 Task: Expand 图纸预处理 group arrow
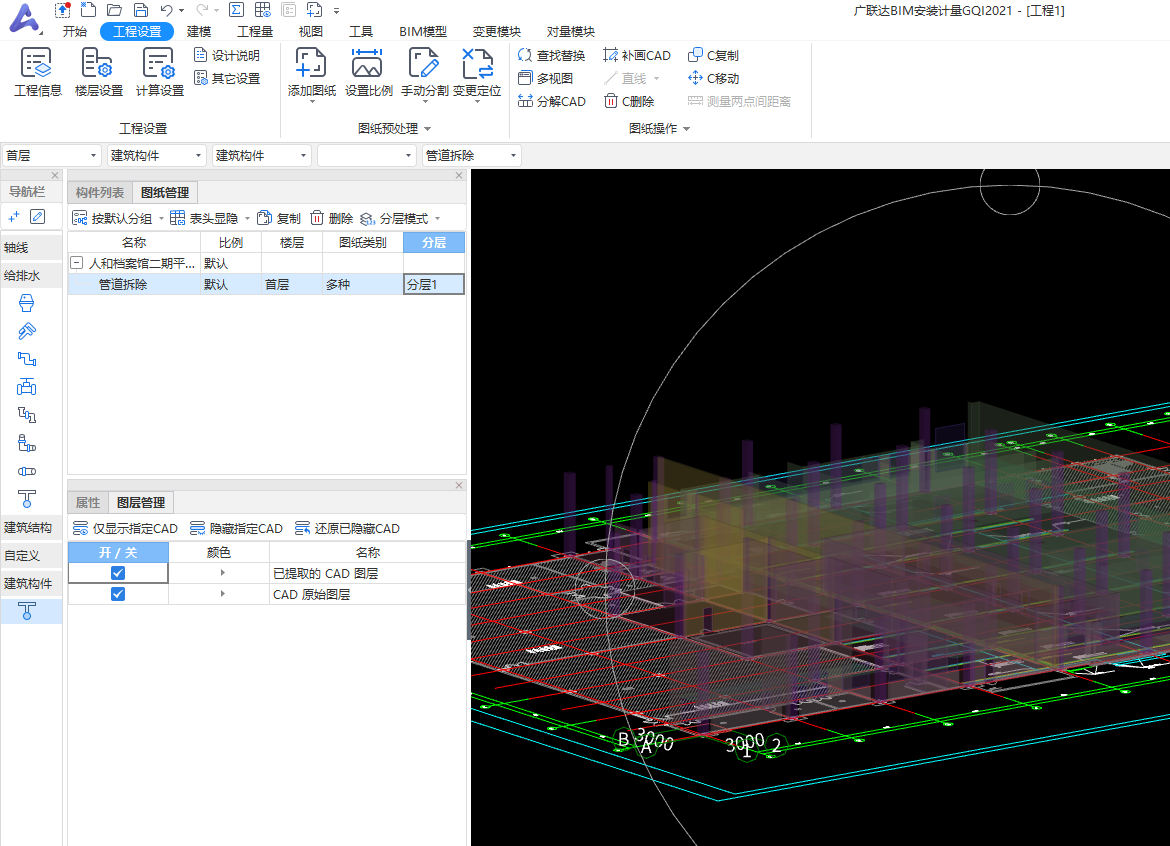(x=428, y=129)
